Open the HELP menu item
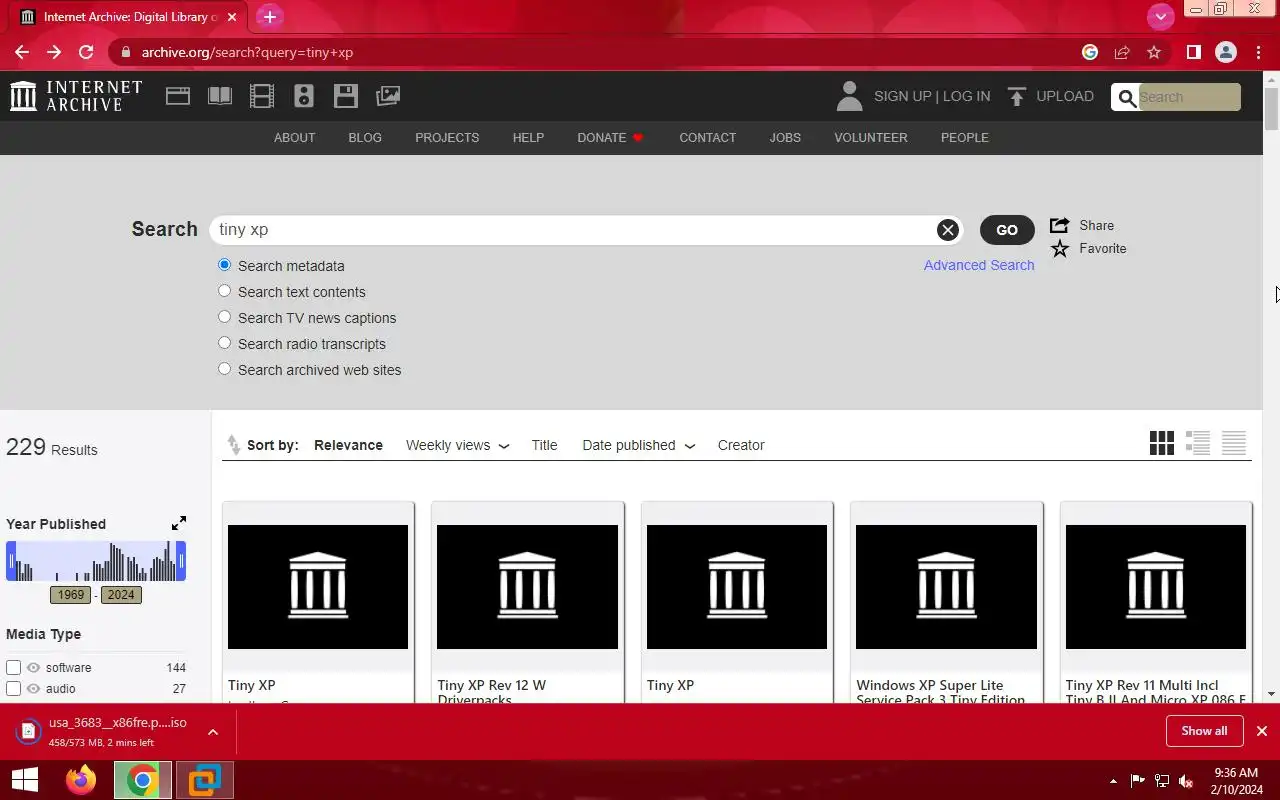This screenshot has height=800, width=1280. [528, 138]
